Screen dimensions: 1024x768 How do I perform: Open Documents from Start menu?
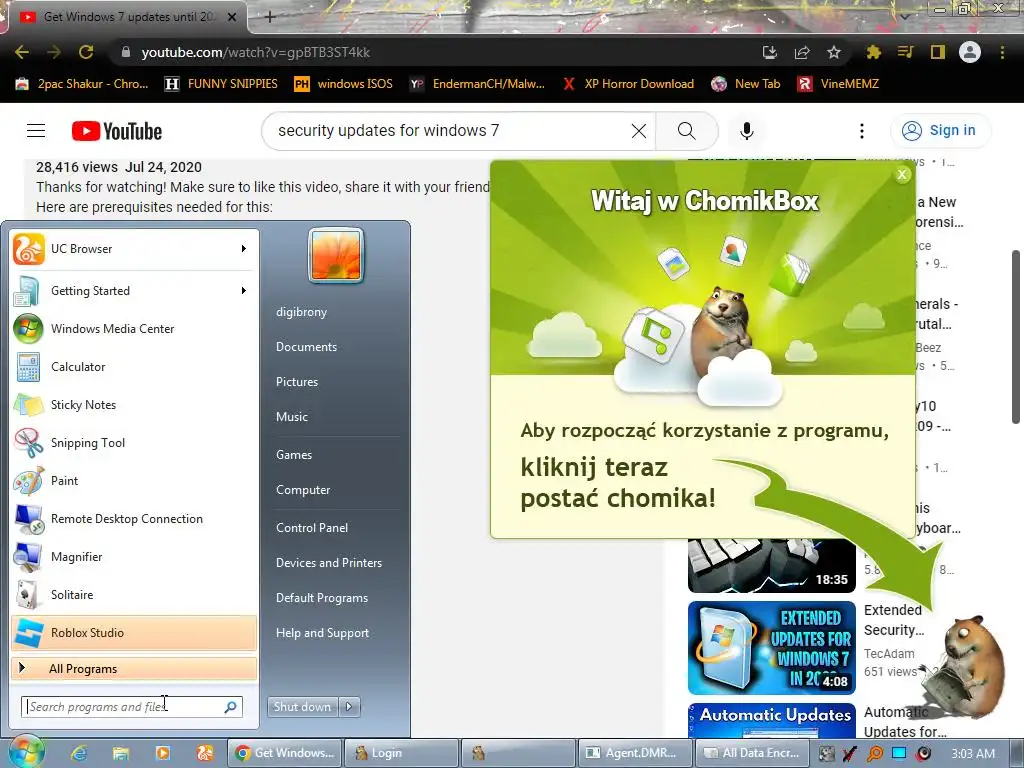tap(306, 347)
